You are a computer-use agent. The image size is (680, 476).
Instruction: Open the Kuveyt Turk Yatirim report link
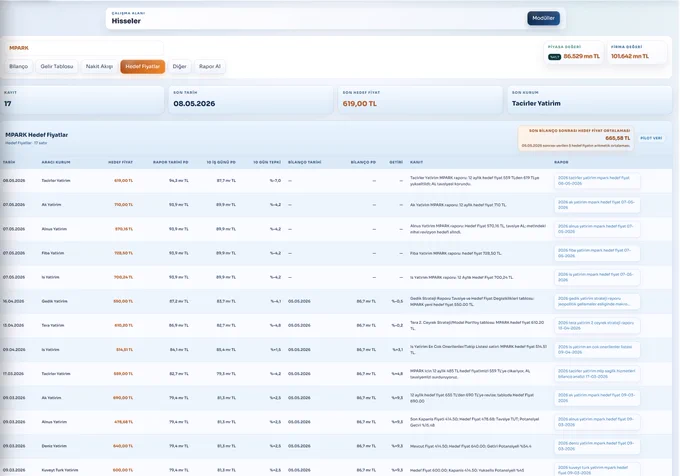[x=597, y=470]
